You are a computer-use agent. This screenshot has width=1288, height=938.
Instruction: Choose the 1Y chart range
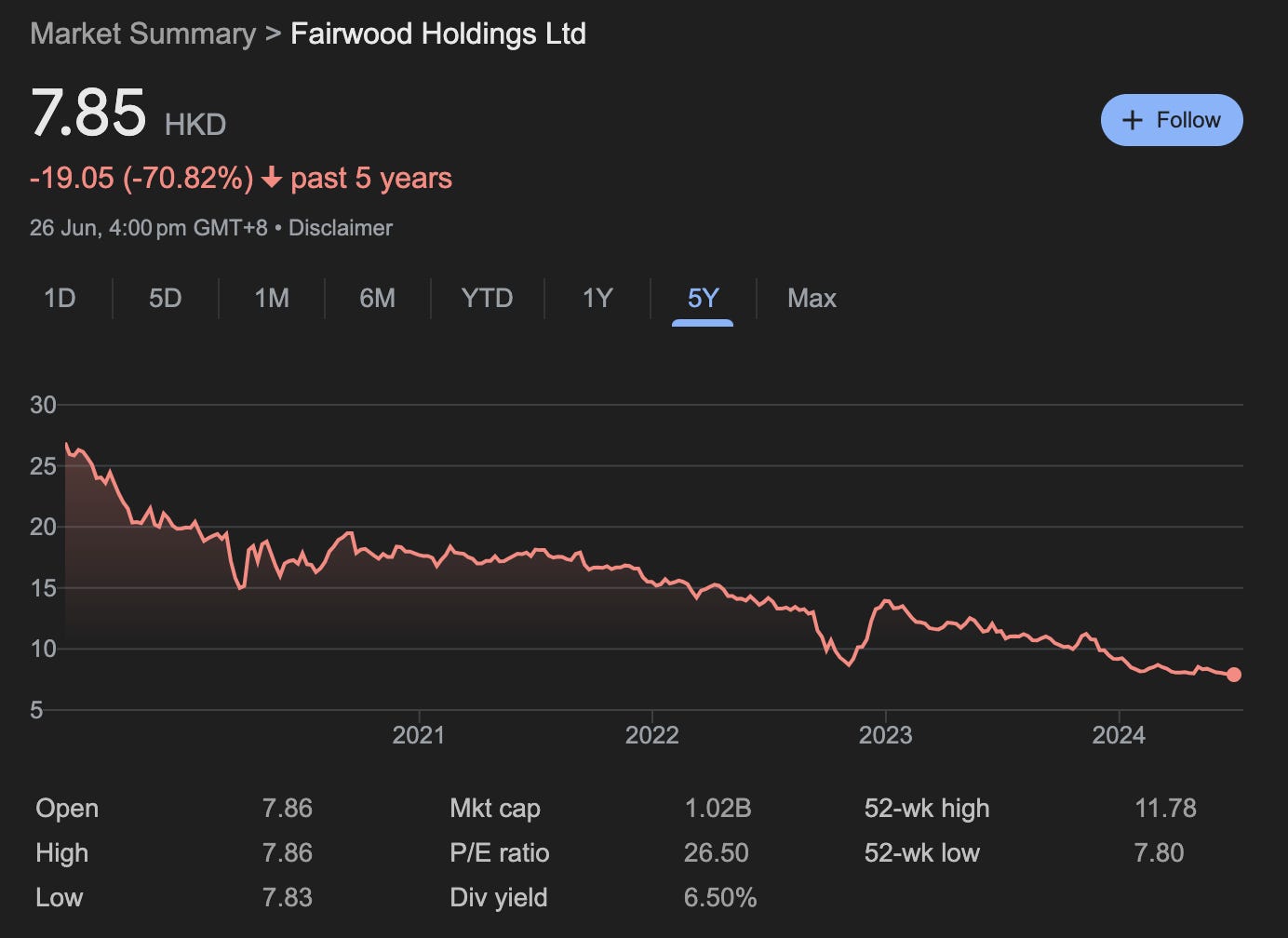pos(597,298)
